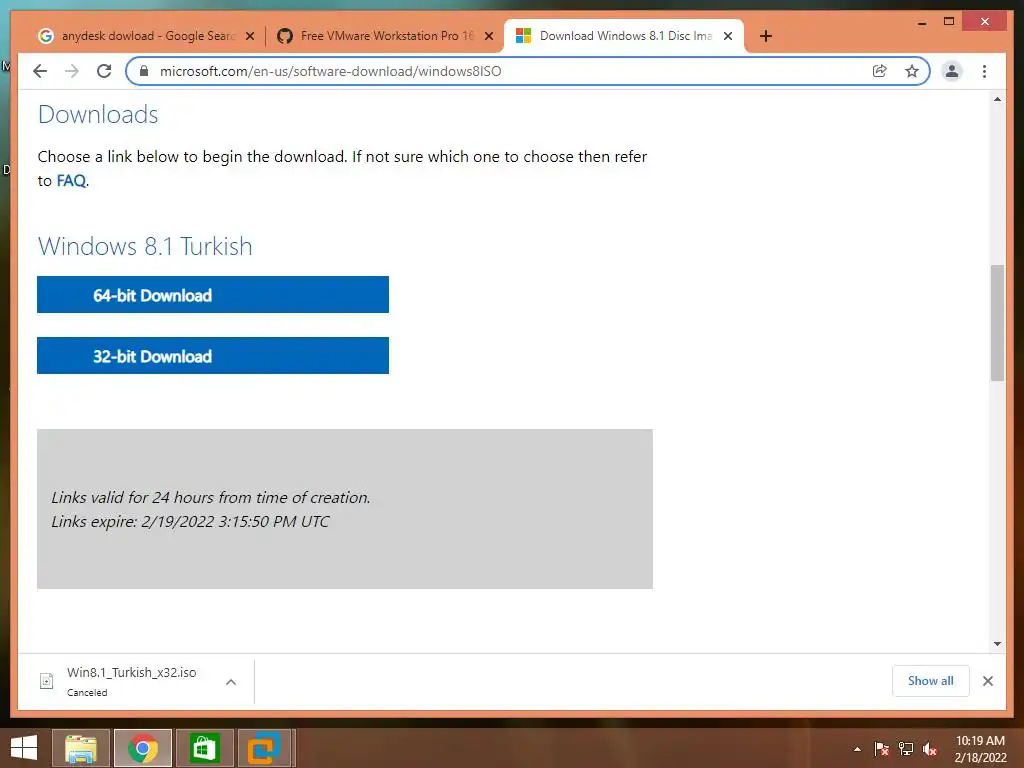Open the Windows Start button

pos(24,748)
